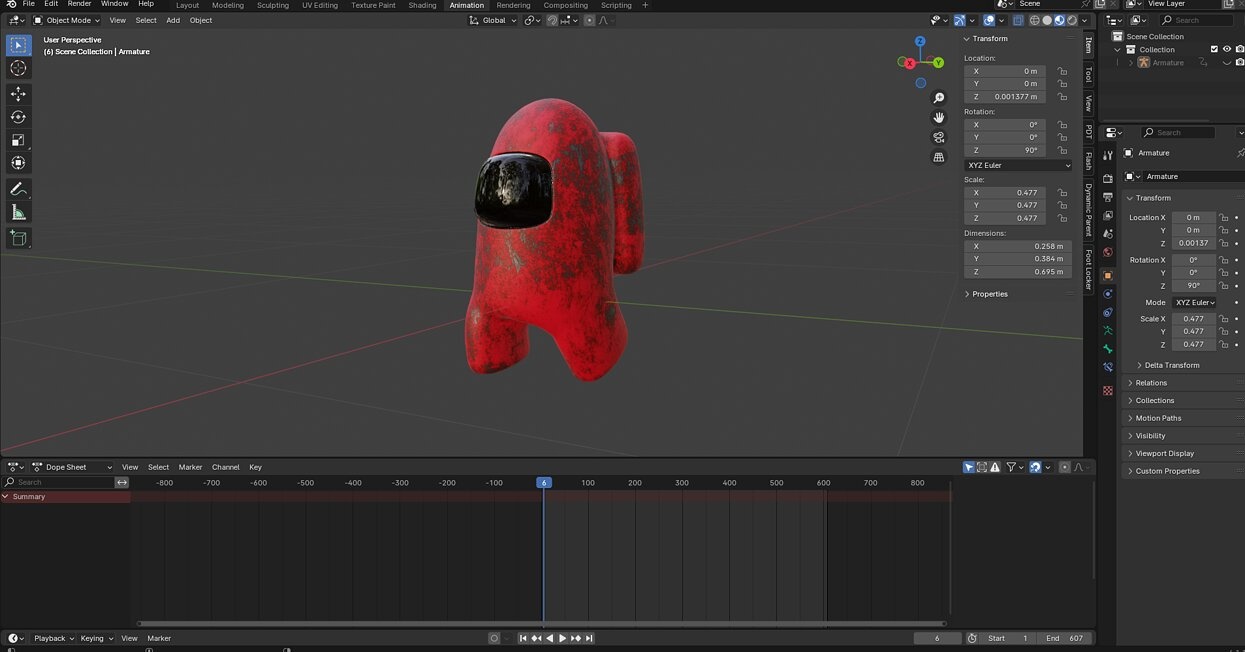Pick the Scale tool

coord(18,140)
